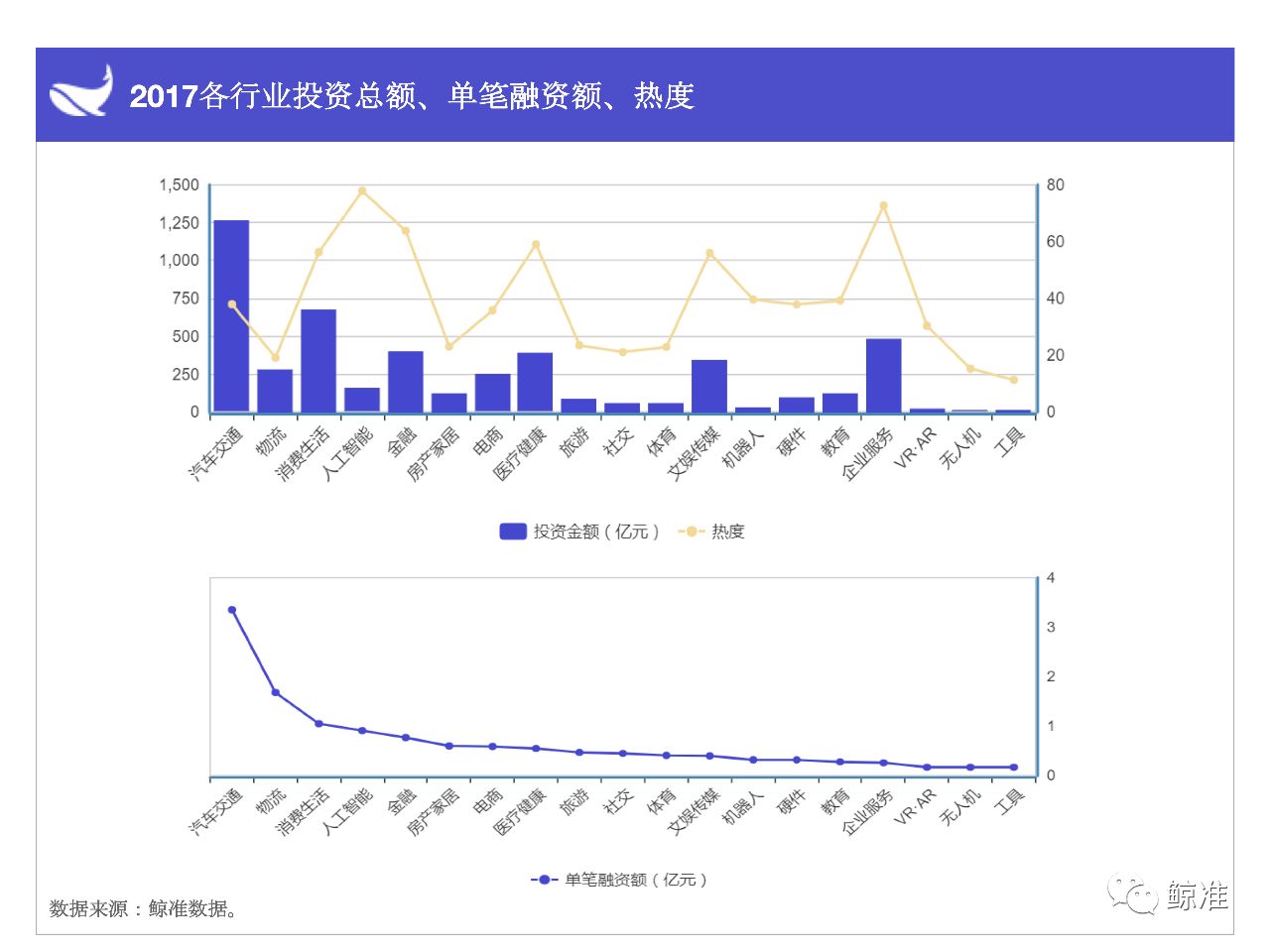
Task: Toggle the 单笔融资额（亿元） legend entry
Action: [x=619, y=880]
